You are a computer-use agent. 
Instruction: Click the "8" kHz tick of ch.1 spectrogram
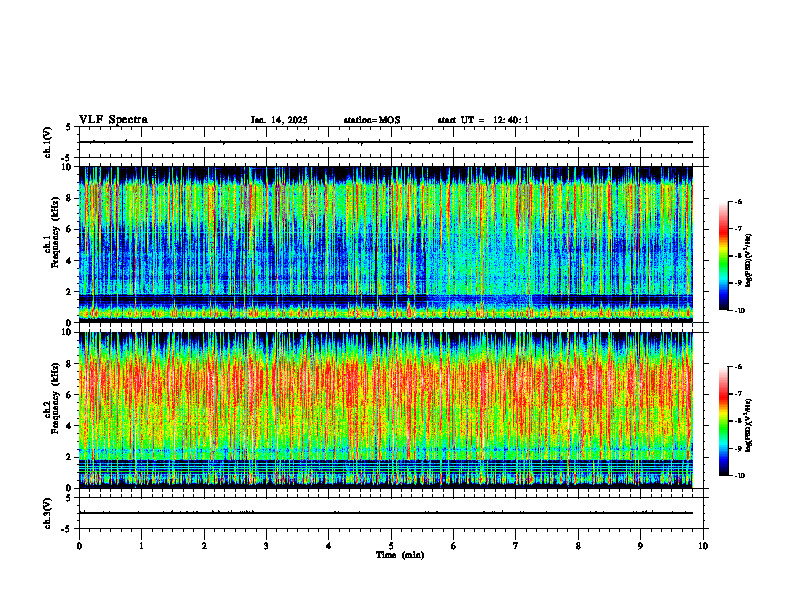(70, 198)
